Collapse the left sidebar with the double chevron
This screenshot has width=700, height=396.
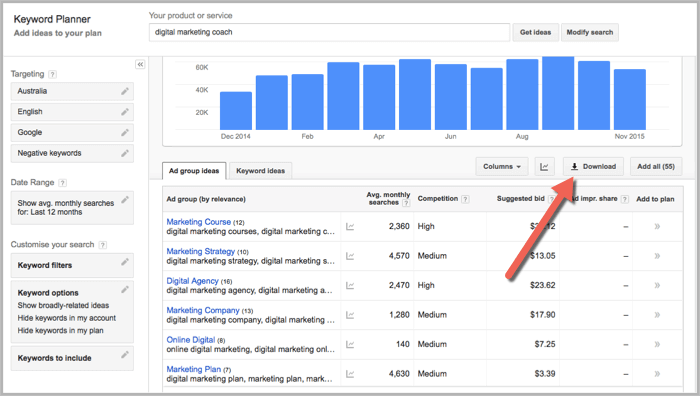click(x=140, y=64)
